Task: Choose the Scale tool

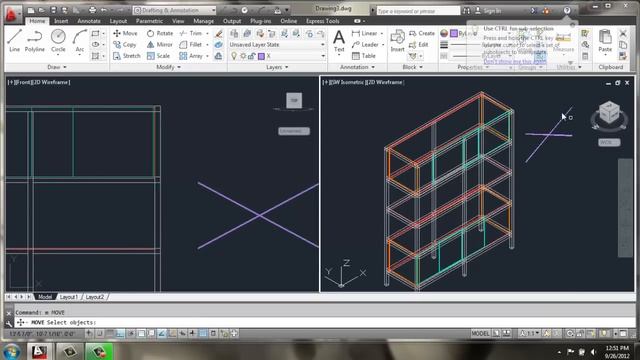Action: click(158, 56)
